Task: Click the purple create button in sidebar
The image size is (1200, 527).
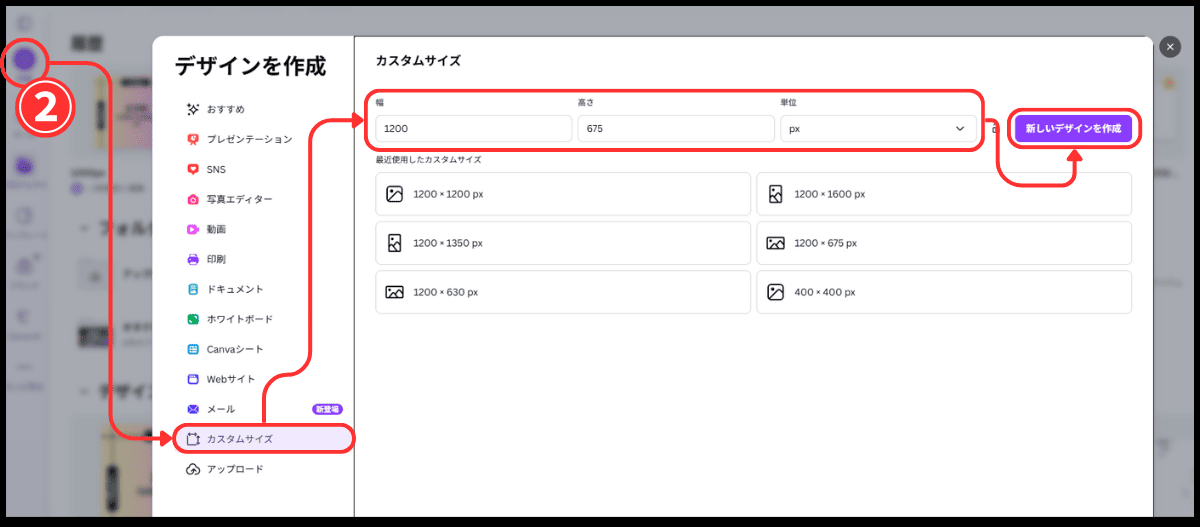Action: (24, 61)
